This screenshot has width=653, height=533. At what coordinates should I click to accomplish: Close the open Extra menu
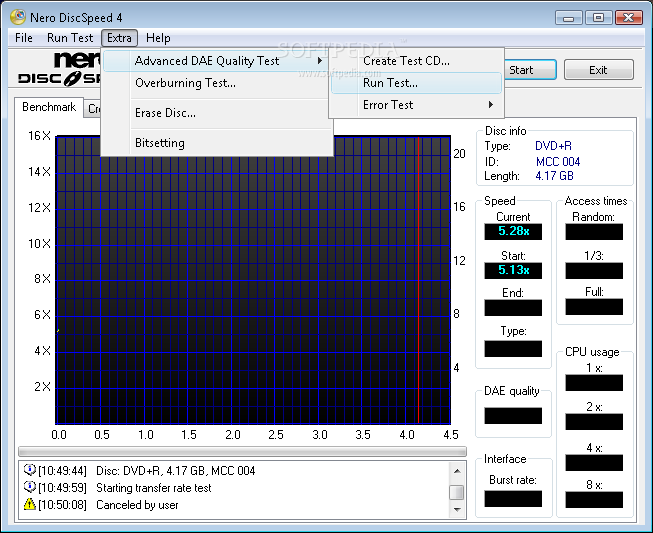pyautogui.click(x=119, y=38)
